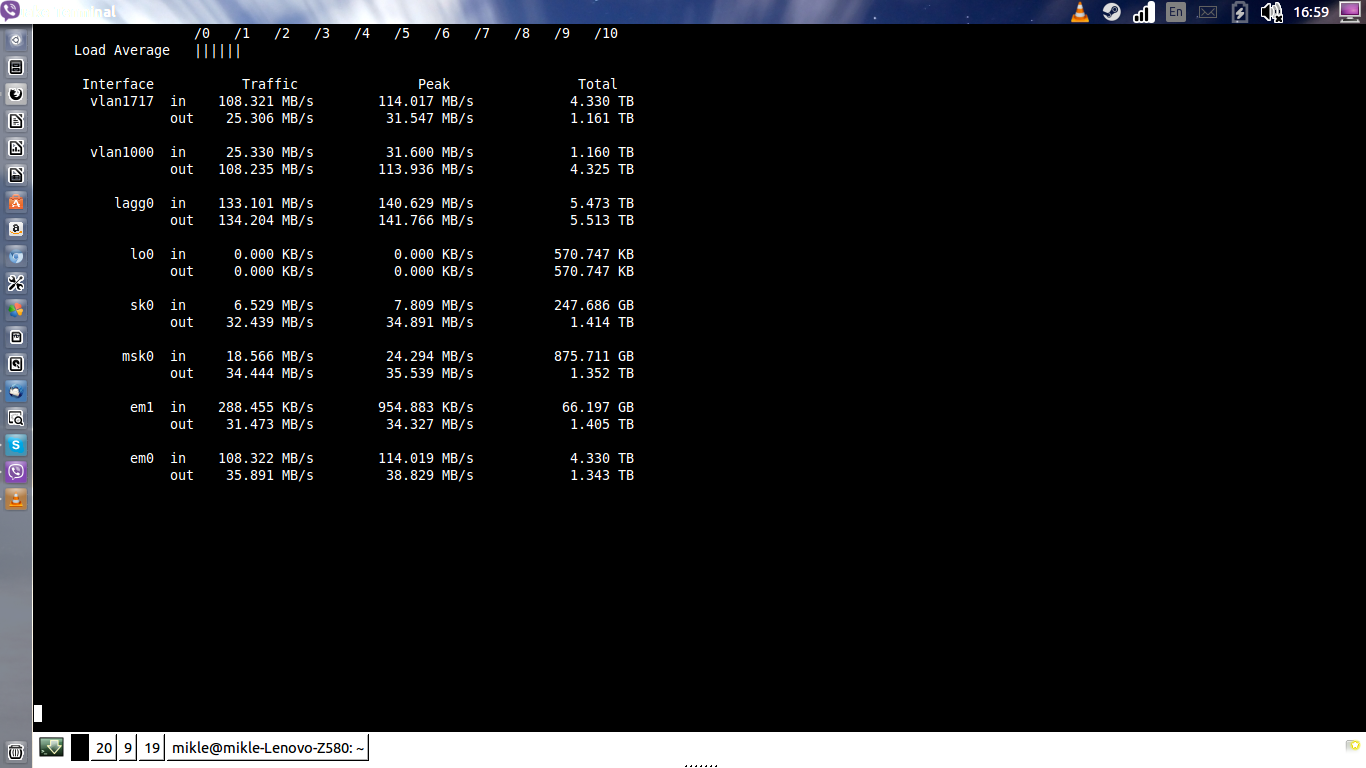Click the vlan1717 interface name

pos(122,101)
